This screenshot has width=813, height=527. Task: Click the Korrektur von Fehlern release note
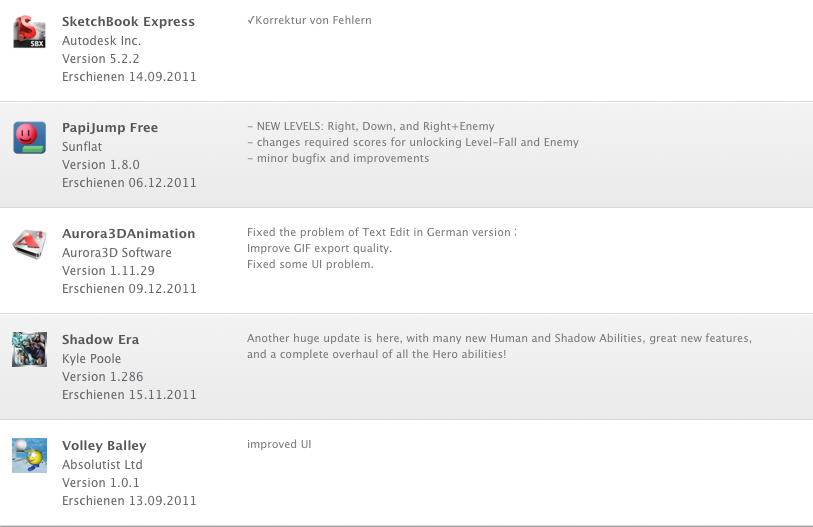[309, 20]
